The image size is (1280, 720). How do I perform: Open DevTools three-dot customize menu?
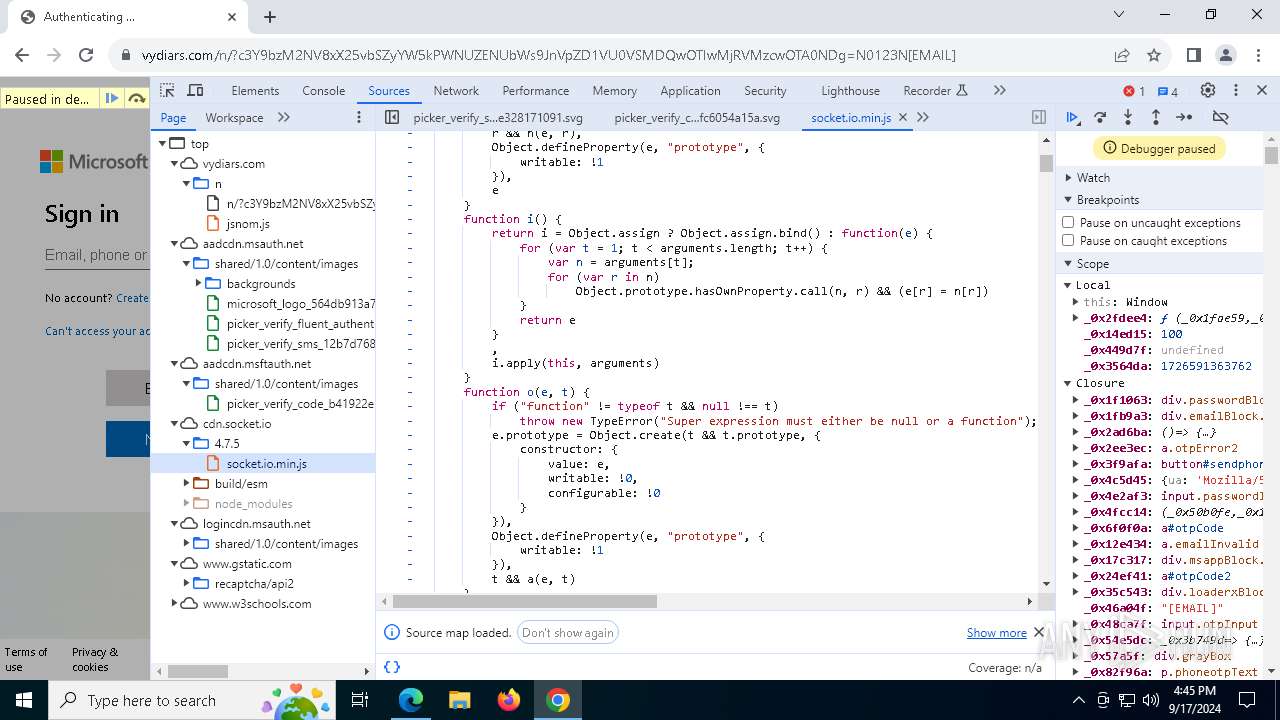(1236, 90)
